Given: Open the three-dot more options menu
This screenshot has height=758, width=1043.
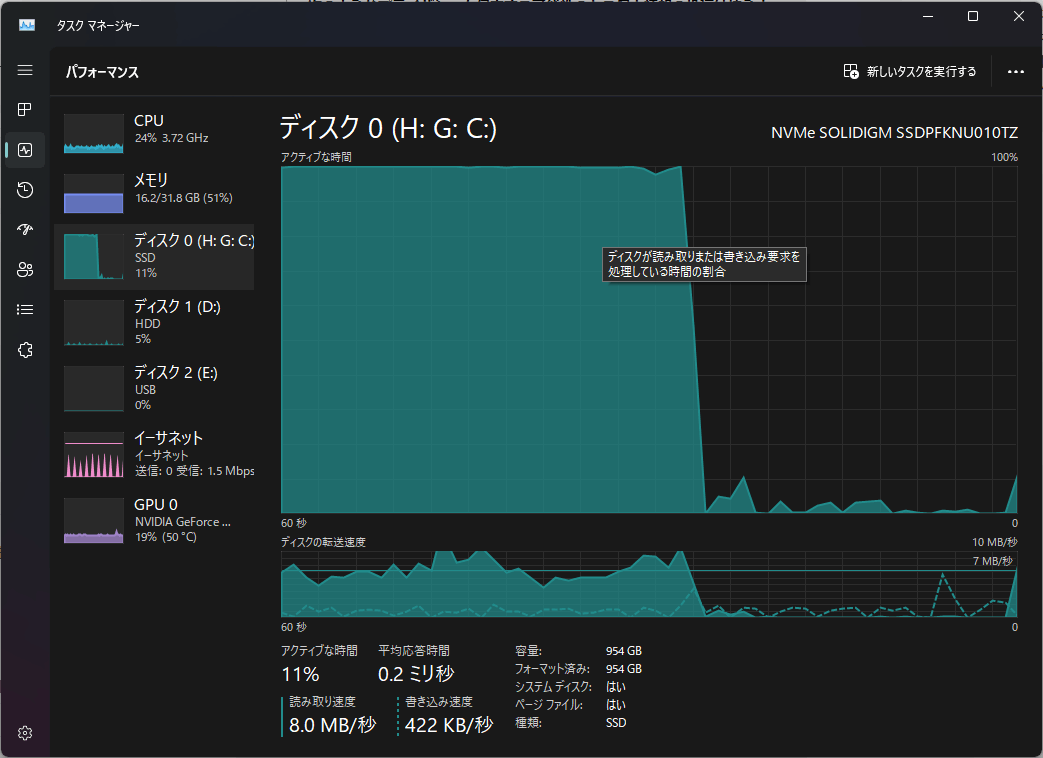Looking at the screenshot, I should click(1015, 71).
